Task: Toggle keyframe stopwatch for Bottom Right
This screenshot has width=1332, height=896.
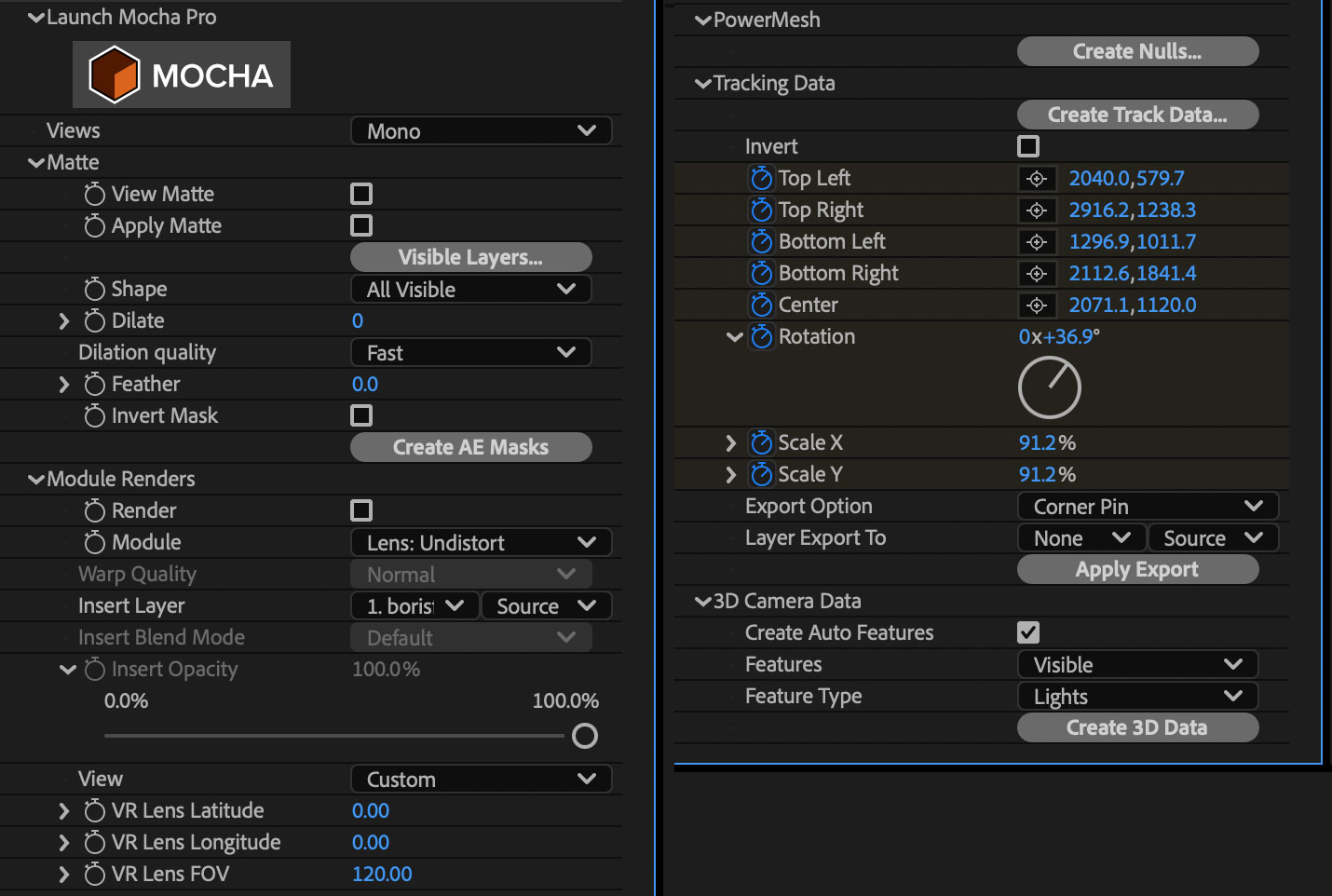Action: (x=761, y=273)
